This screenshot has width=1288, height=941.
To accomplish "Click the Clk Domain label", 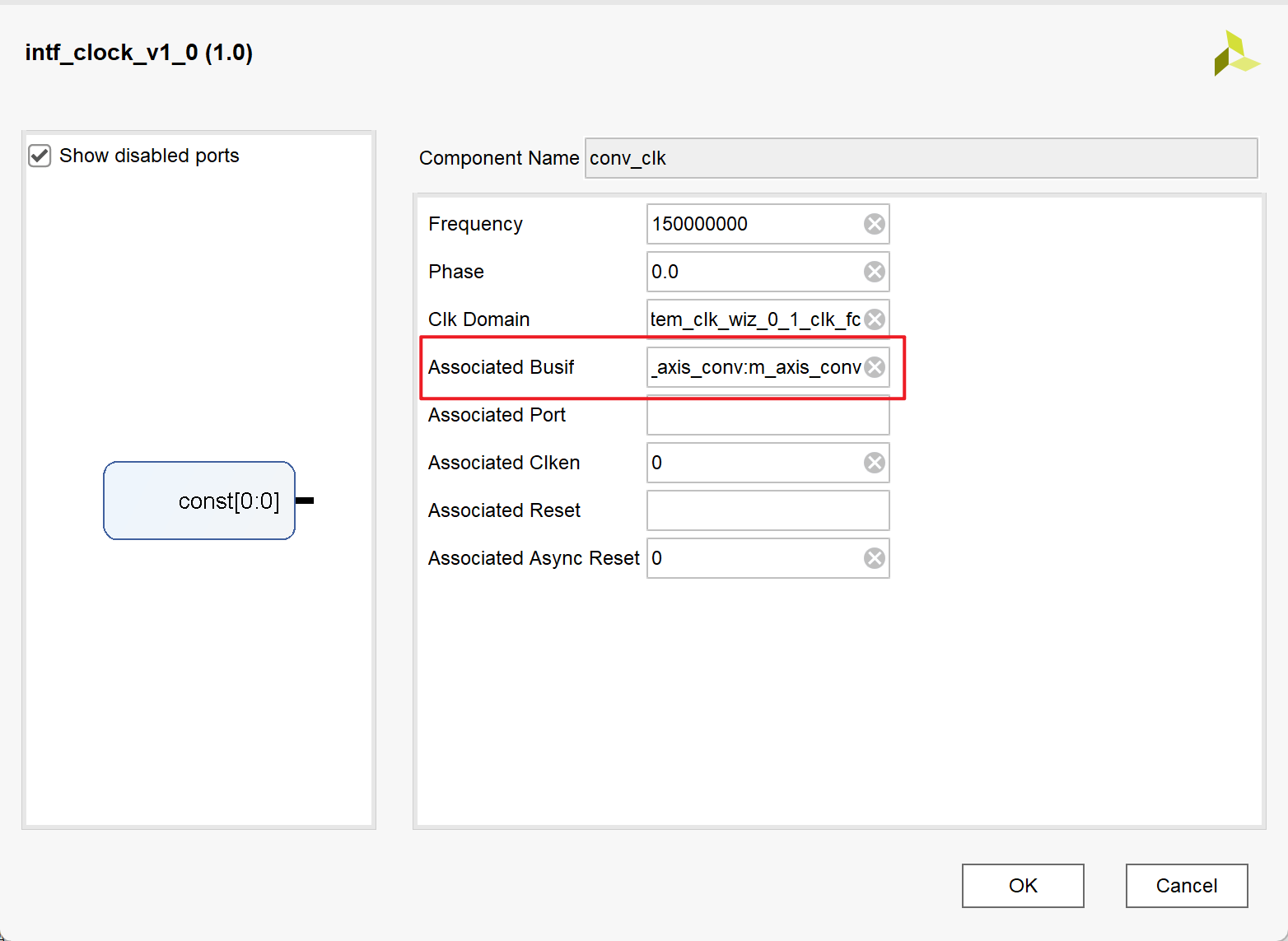I will pos(478,319).
